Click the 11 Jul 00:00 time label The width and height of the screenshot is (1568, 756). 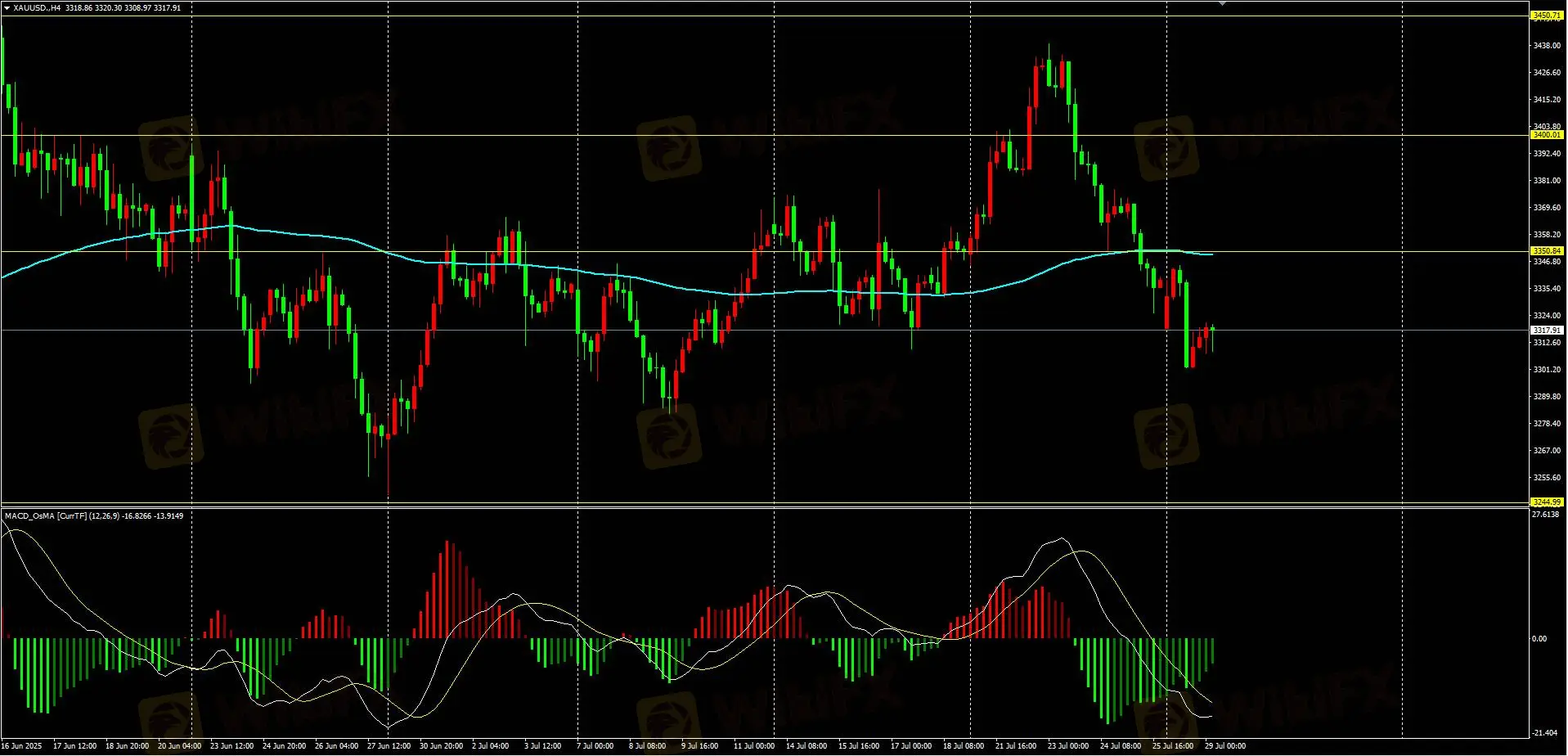[x=754, y=746]
